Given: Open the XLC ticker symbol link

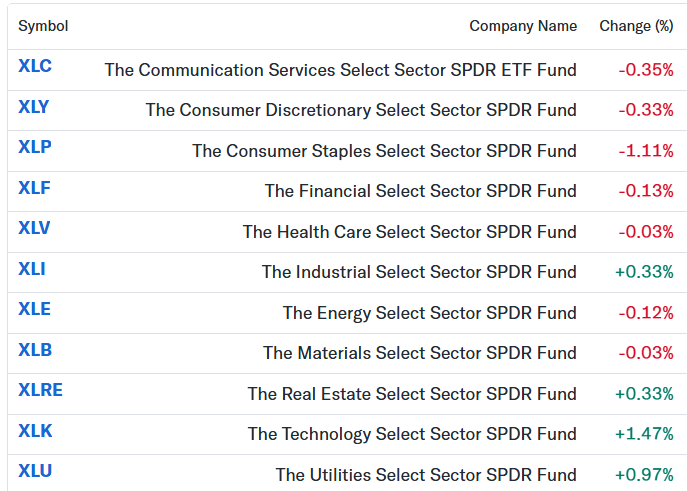Looking at the screenshot, I should point(35,66).
